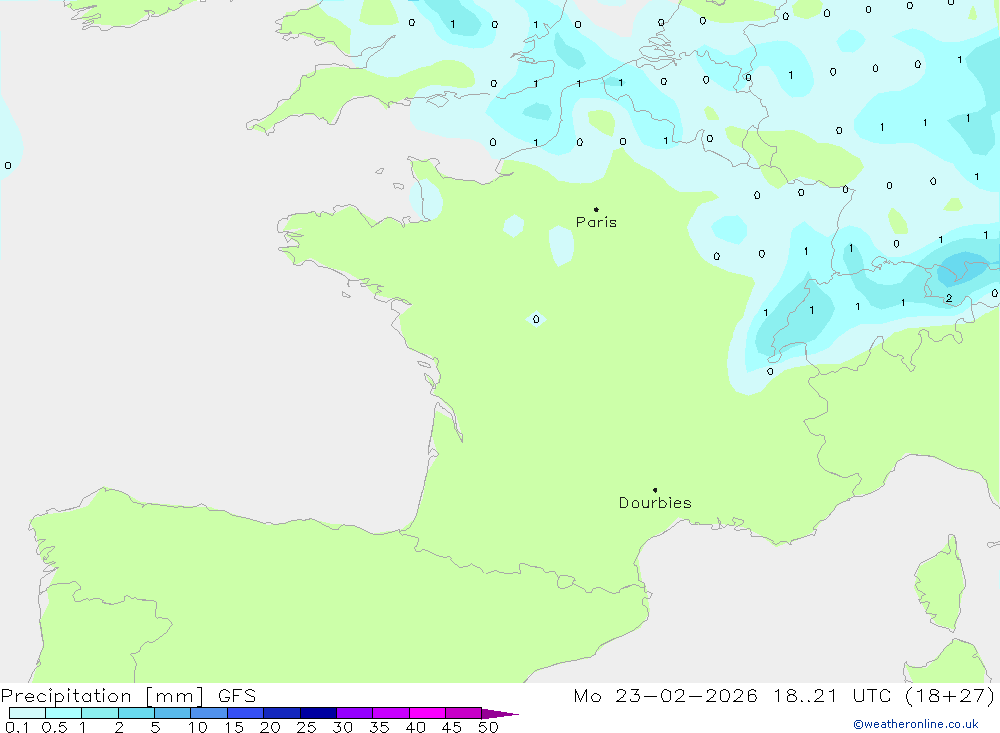
Task: Click the legend value label '40'
Action: coord(416,727)
